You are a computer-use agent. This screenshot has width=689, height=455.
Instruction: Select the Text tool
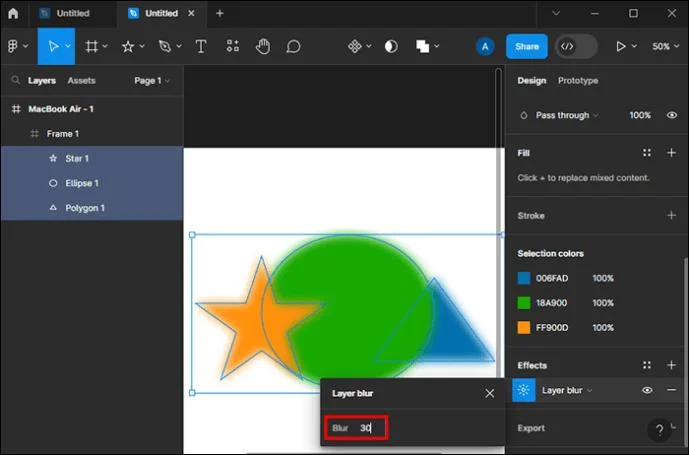pyautogui.click(x=201, y=46)
